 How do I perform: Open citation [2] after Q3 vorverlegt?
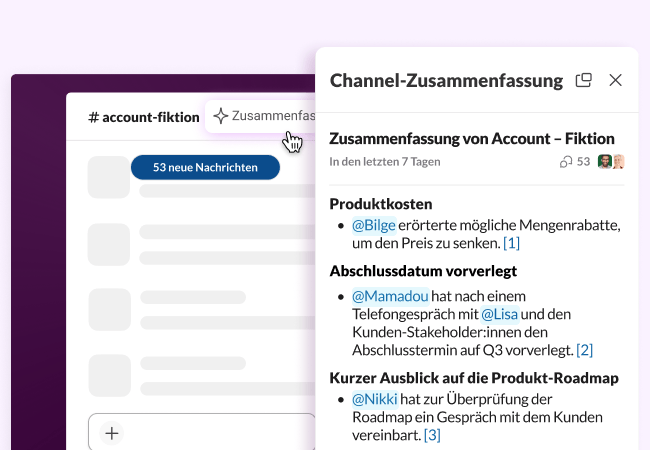click(584, 350)
